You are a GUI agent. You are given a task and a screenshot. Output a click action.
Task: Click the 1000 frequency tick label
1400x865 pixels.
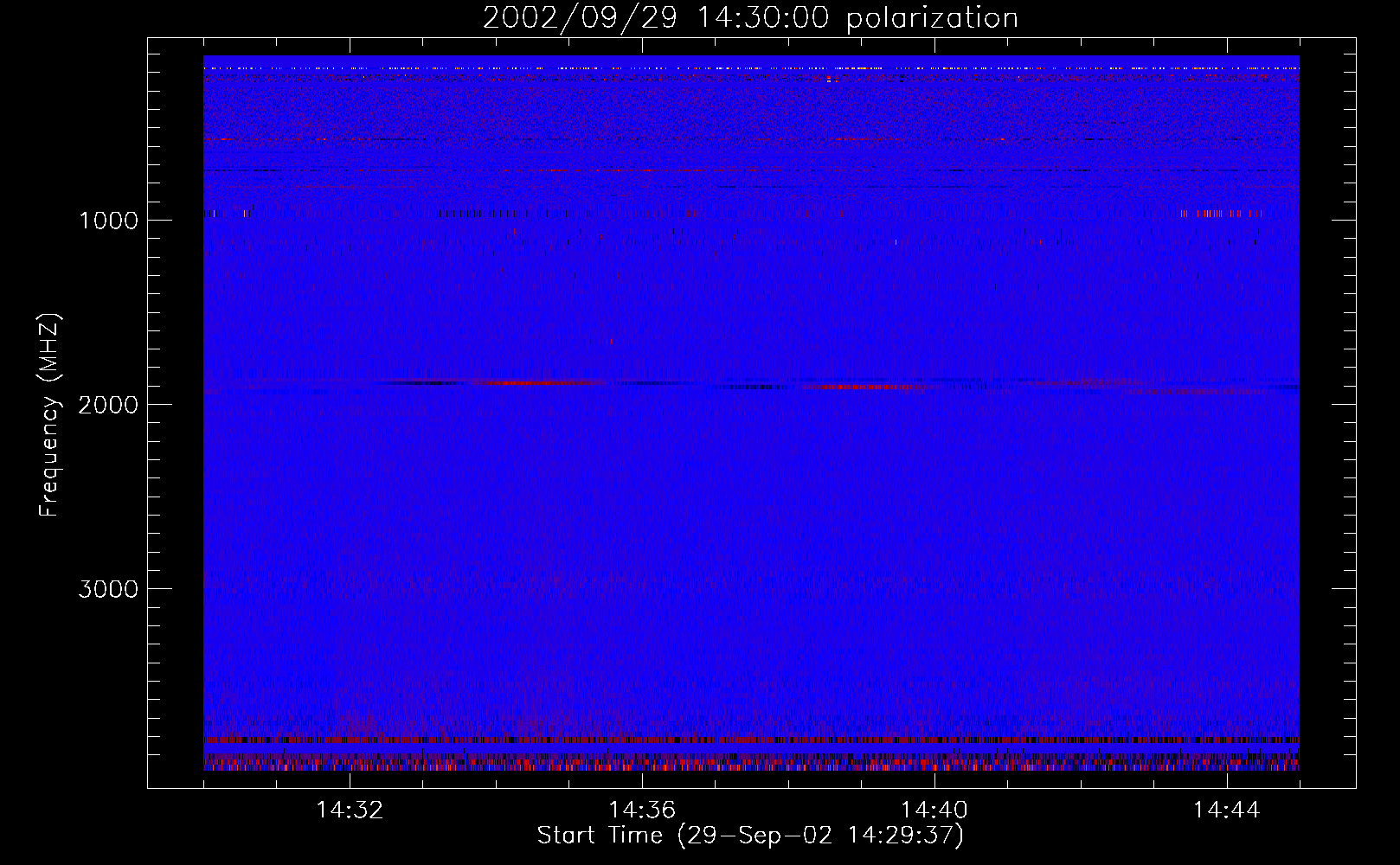pyautogui.click(x=108, y=221)
